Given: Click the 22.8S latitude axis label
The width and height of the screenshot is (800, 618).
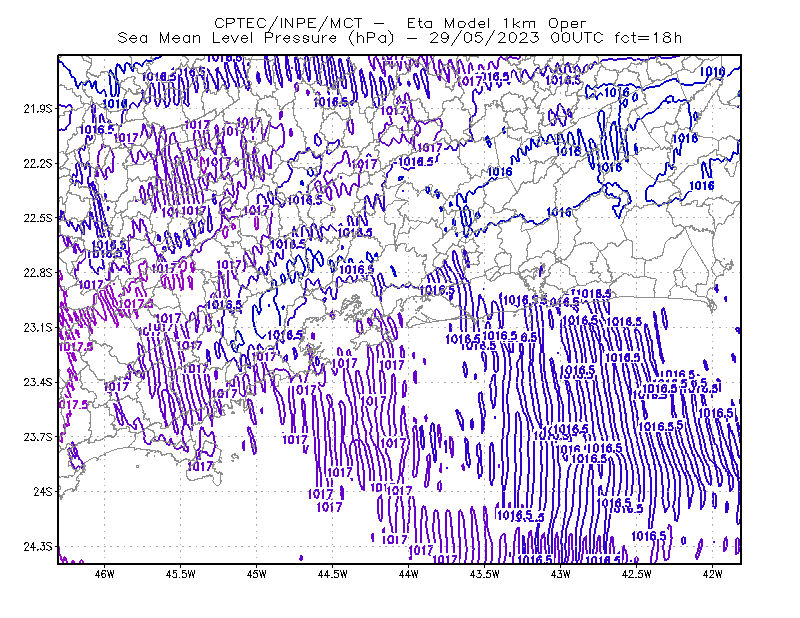Looking at the screenshot, I should click(38, 273).
